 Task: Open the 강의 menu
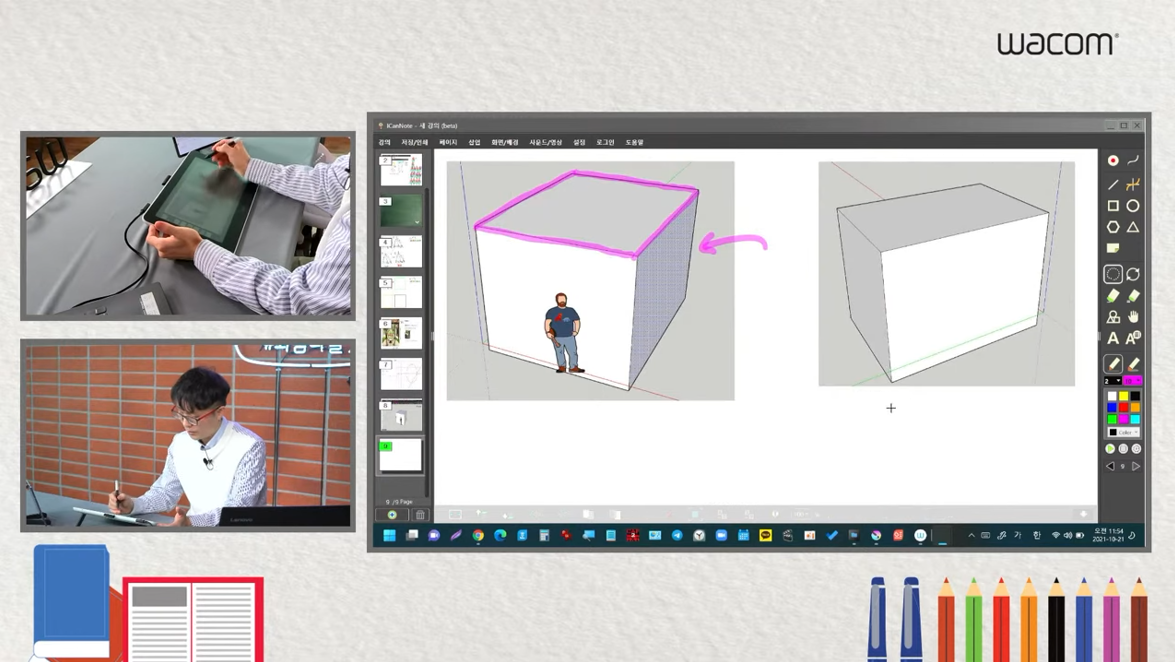(384, 142)
